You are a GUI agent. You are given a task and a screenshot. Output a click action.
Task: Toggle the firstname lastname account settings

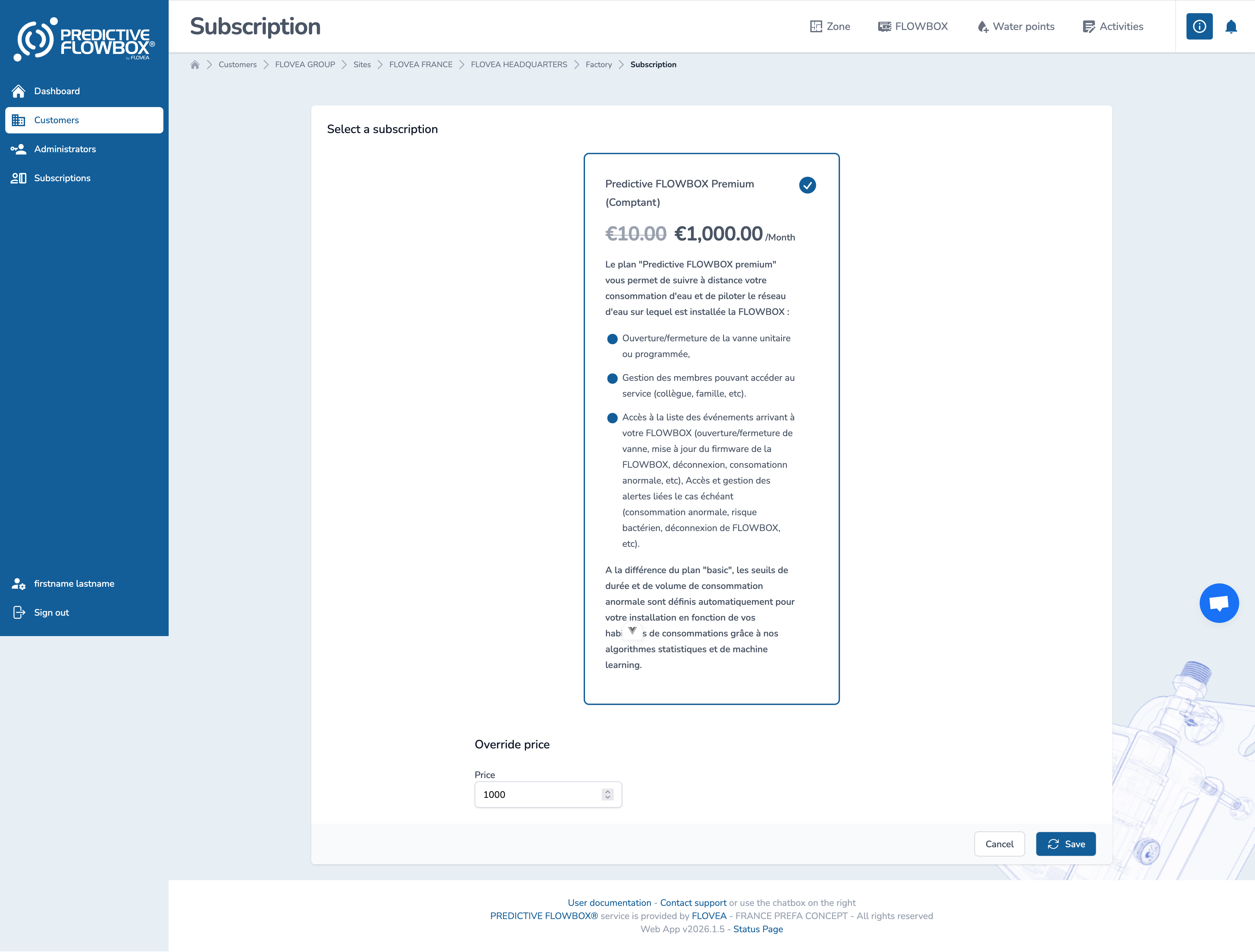click(74, 583)
